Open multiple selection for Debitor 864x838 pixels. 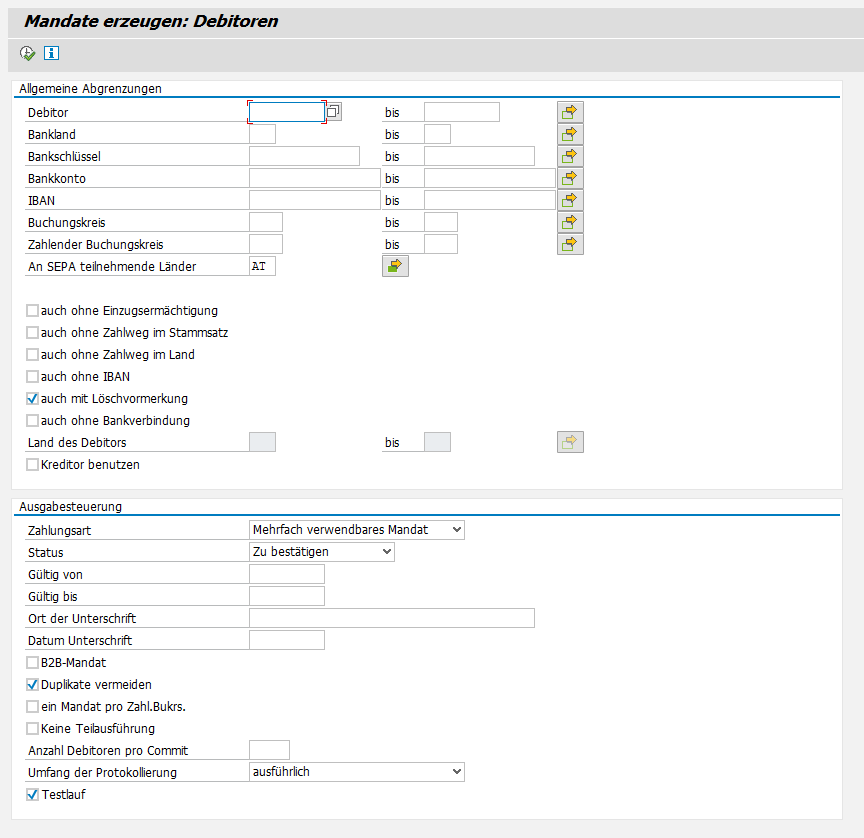(x=570, y=112)
